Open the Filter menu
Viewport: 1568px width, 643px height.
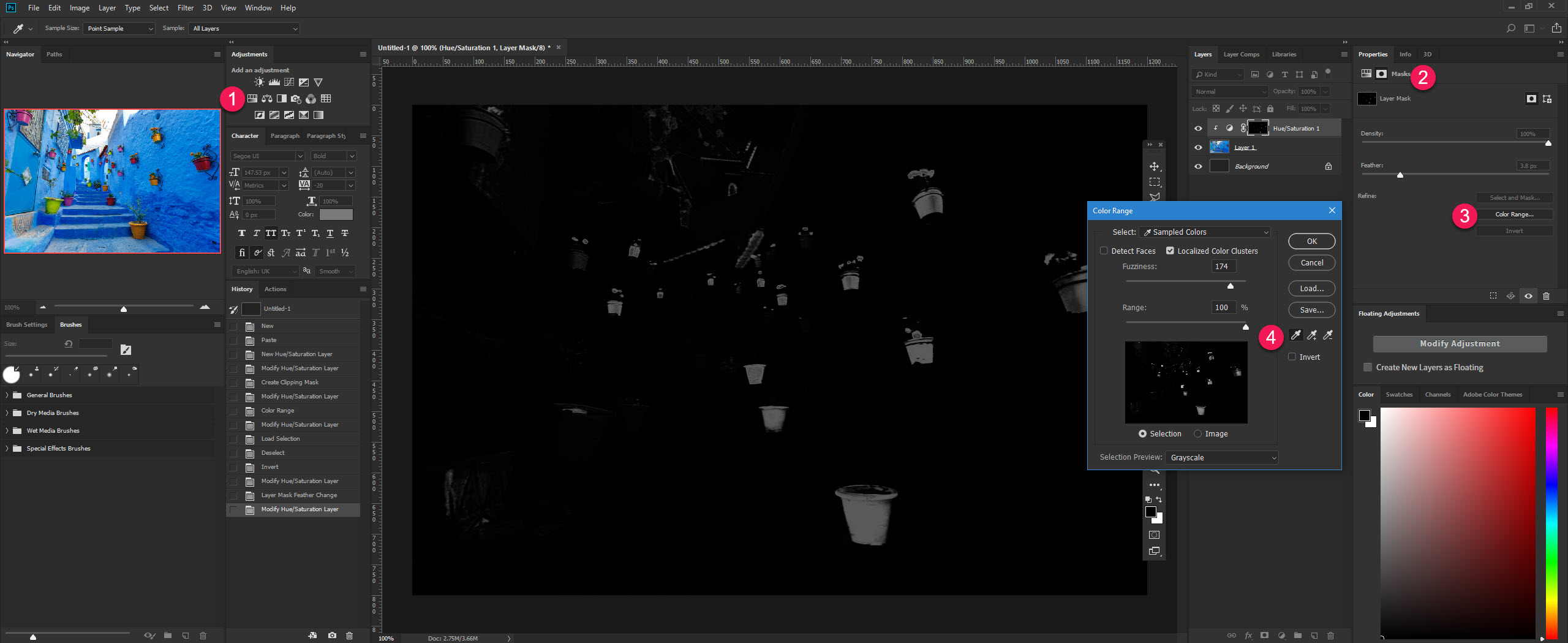[x=186, y=8]
